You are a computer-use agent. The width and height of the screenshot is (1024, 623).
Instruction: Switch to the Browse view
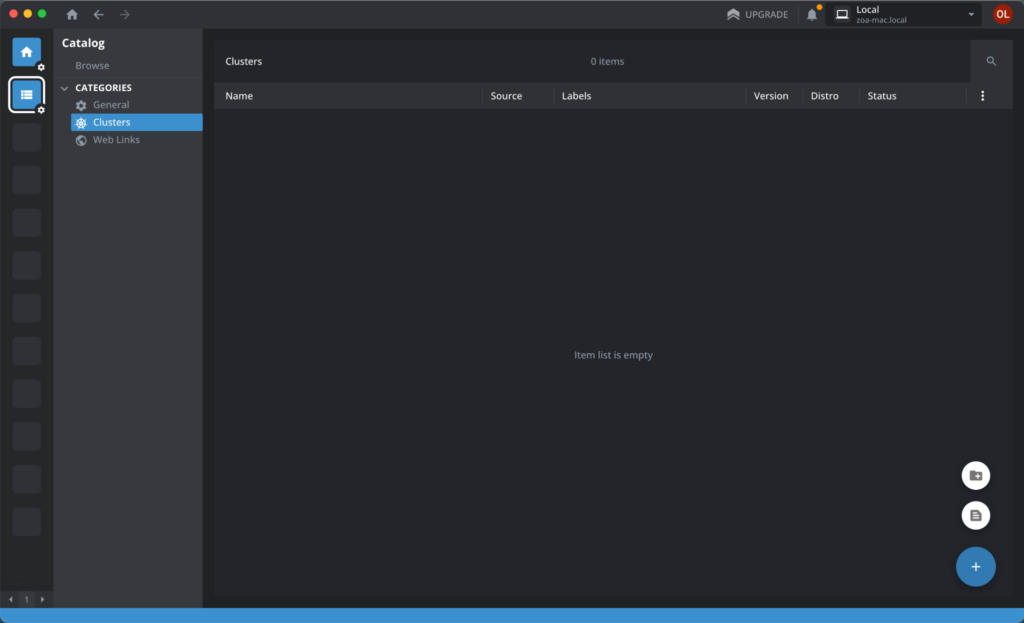point(92,64)
